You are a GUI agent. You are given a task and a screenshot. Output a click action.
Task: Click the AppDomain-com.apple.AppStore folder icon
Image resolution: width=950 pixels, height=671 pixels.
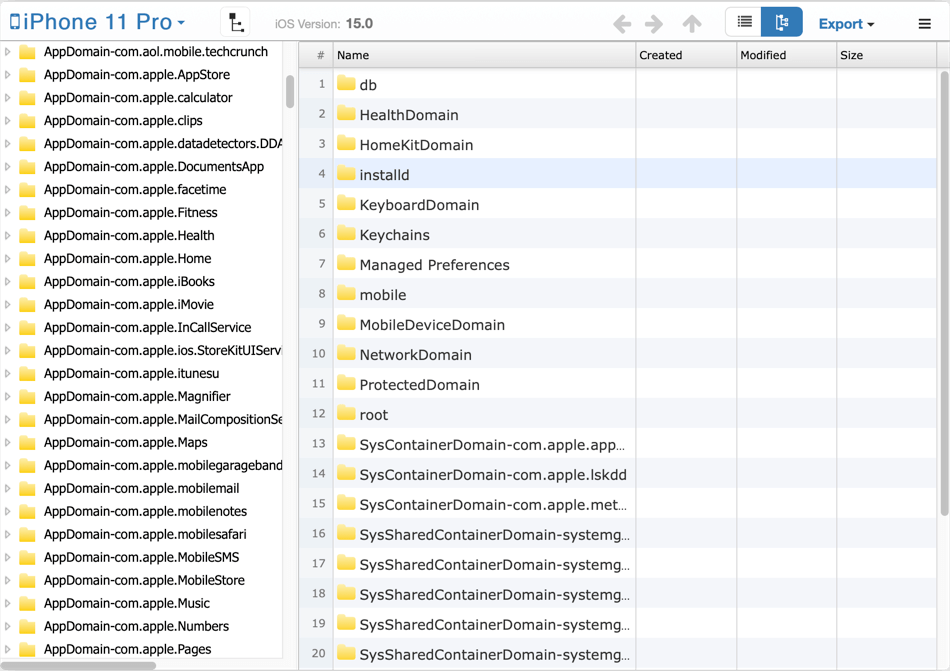(27, 75)
